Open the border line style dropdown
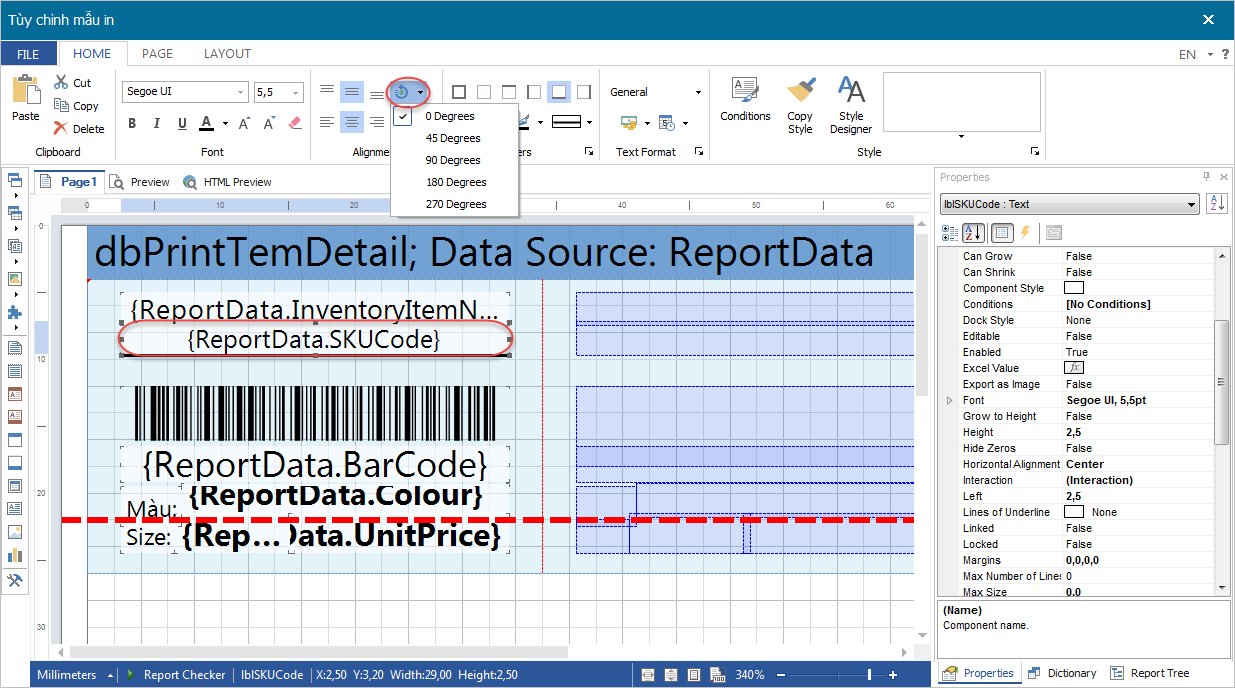This screenshot has width=1235, height=688. [589, 123]
